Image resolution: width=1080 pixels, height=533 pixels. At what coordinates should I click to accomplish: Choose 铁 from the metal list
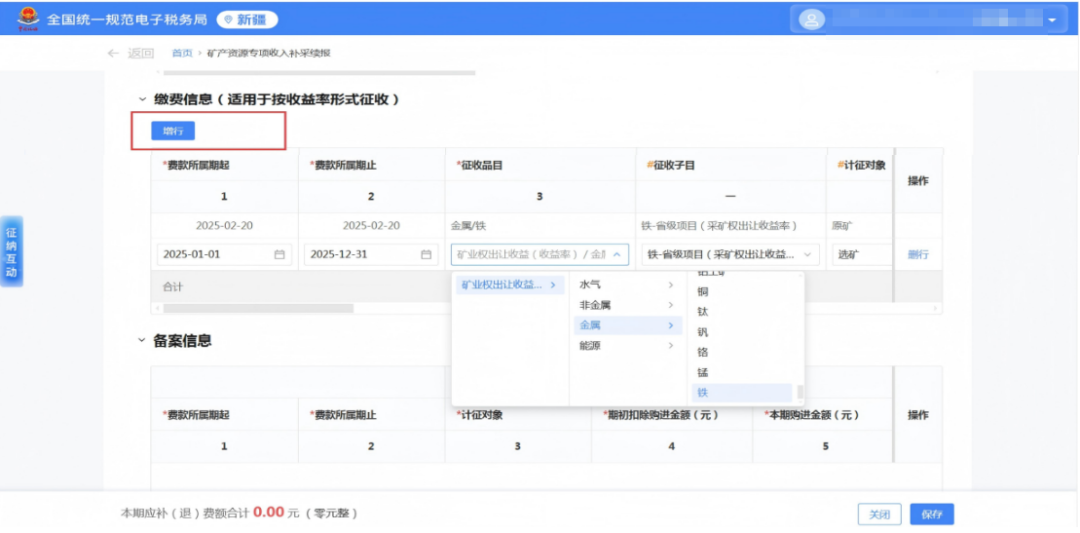pyautogui.click(x=742, y=393)
